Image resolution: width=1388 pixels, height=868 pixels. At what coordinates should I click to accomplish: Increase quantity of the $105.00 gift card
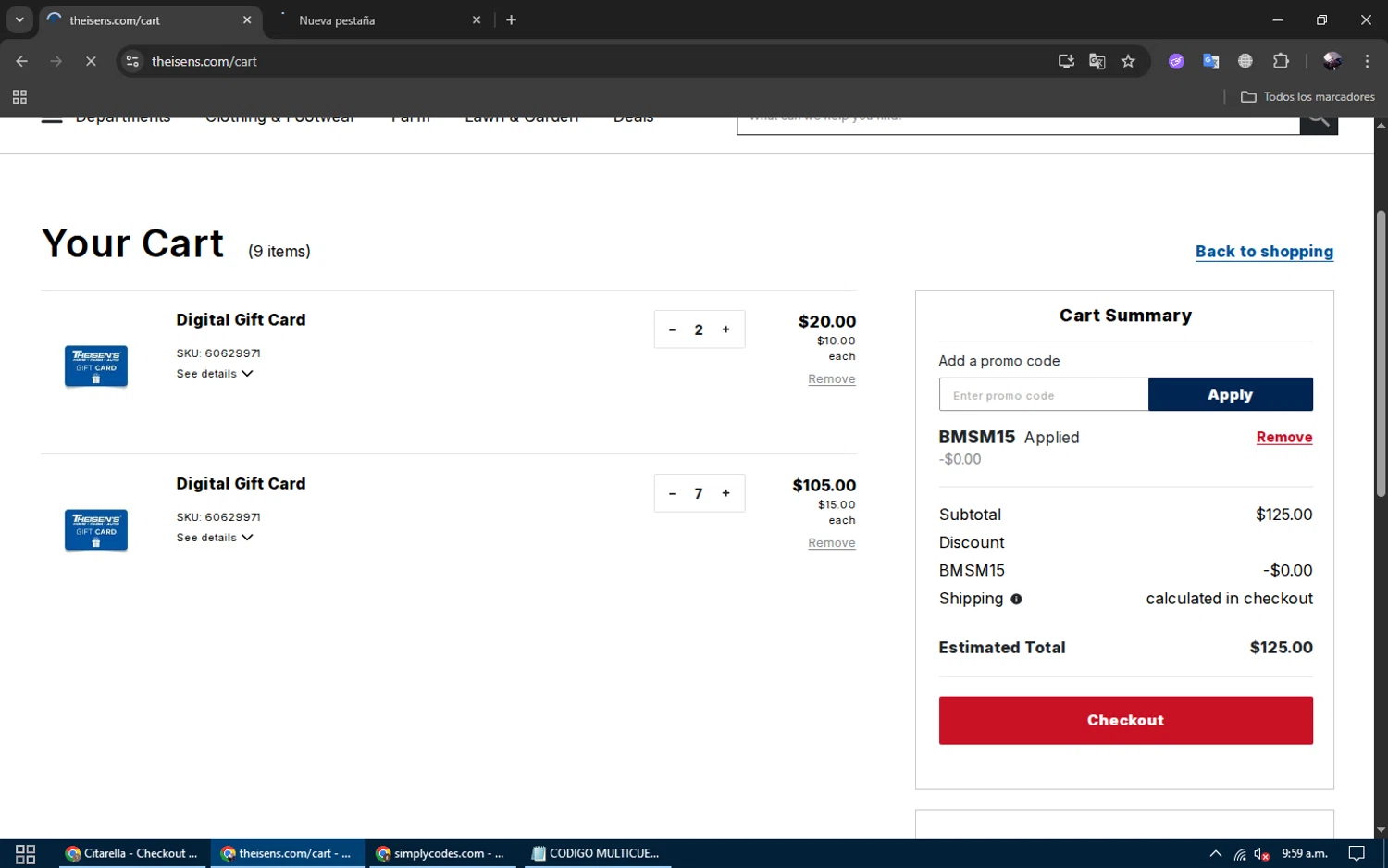[725, 493]
